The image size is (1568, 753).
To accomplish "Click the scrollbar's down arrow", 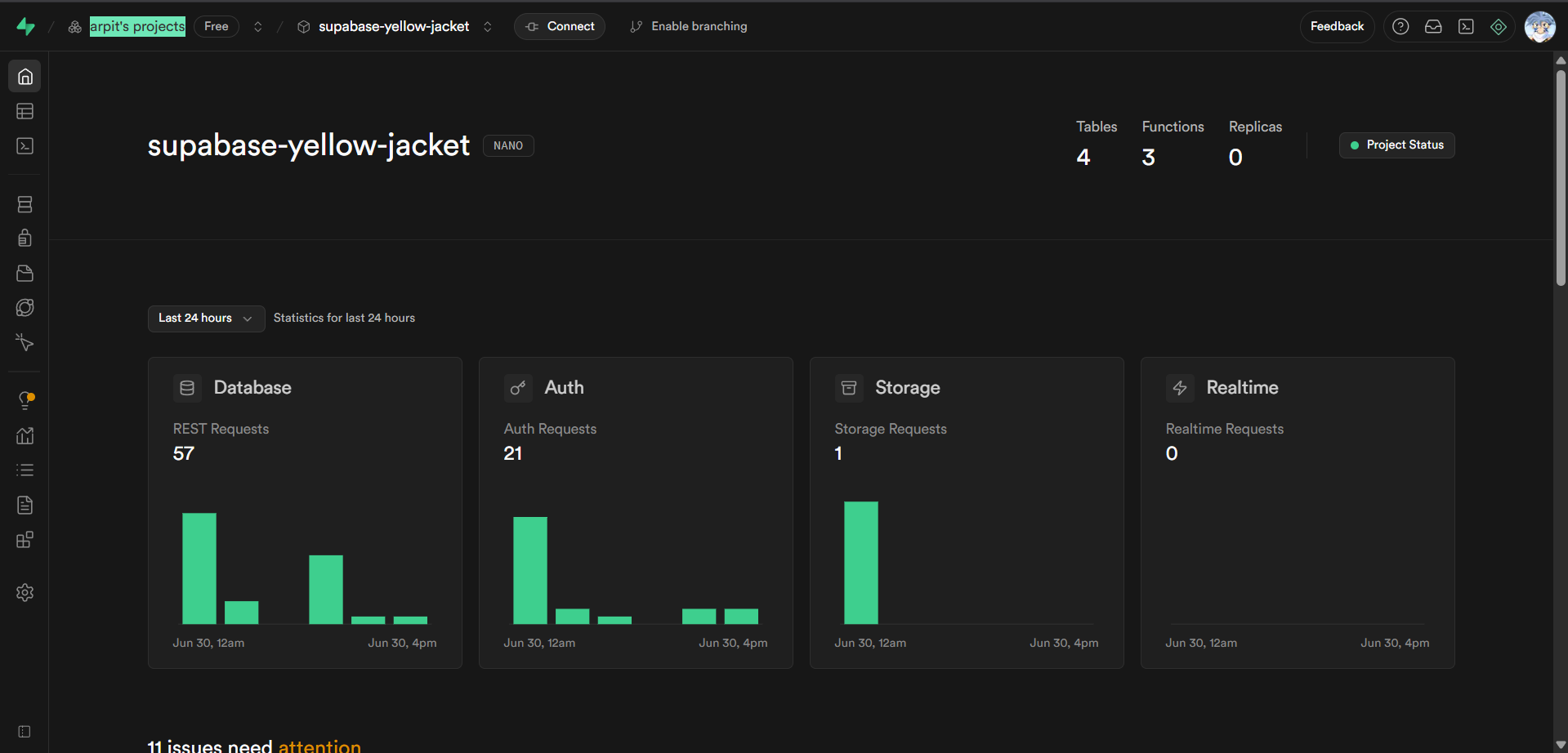I will coord(1561,746).
